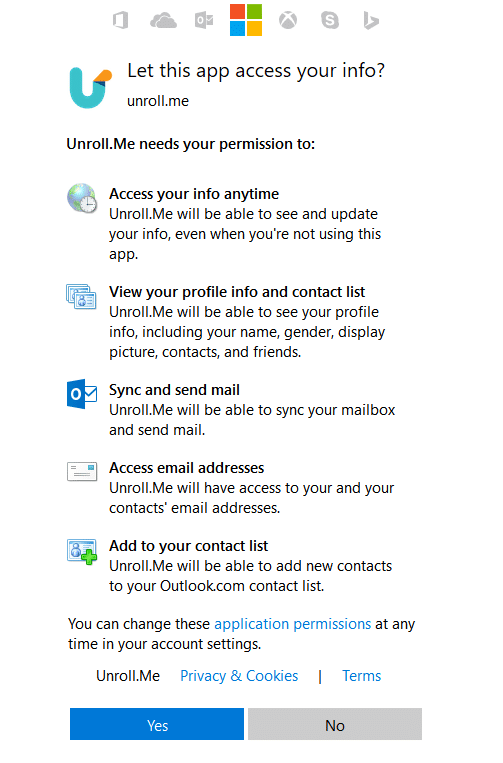
Task: Open the OneDrive cloud icon
Action: 163,21
